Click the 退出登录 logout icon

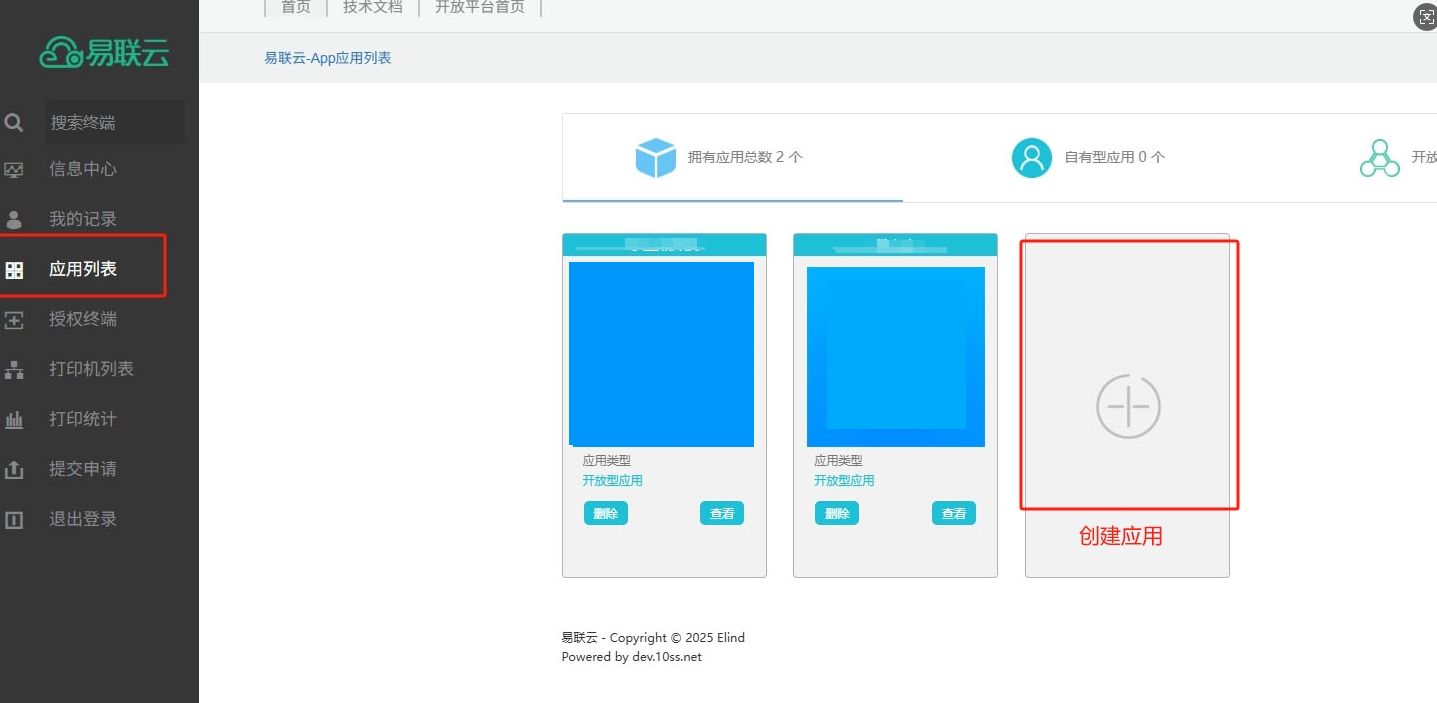(x=14, y=519)
